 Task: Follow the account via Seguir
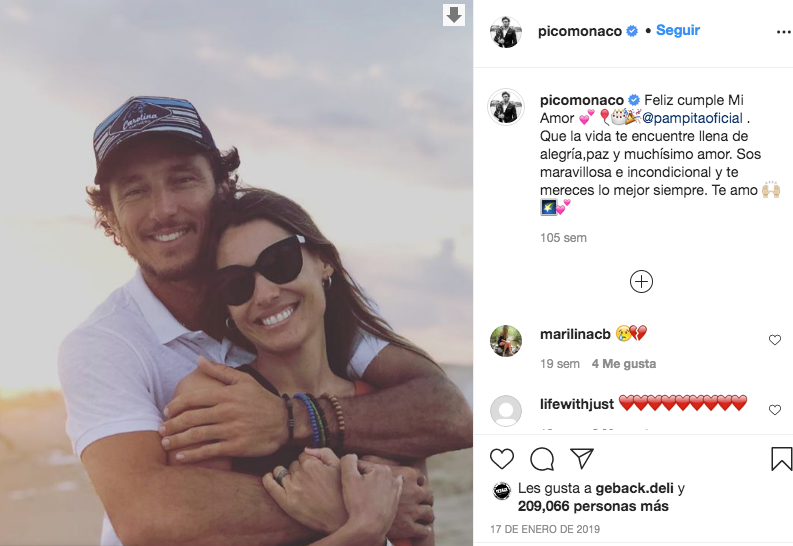coord(678,30)
